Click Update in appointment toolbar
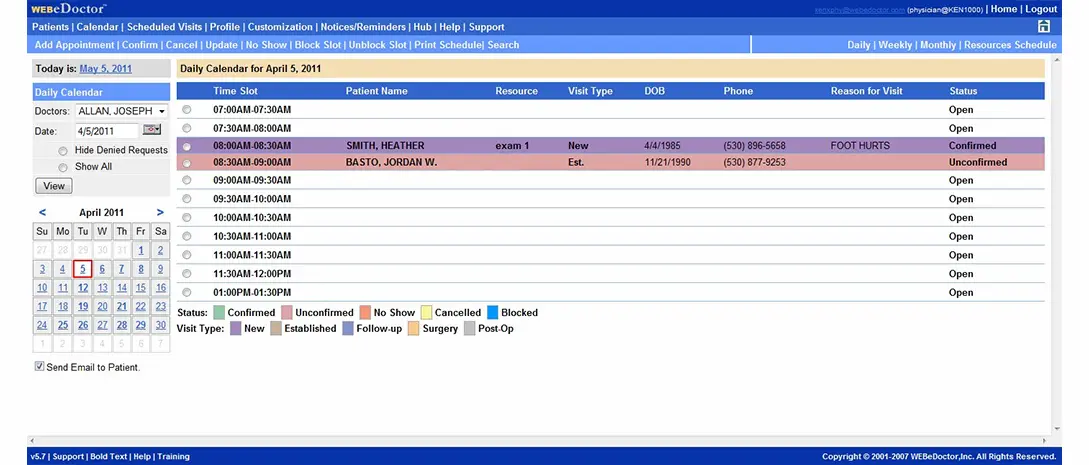Viewport: 1089px width, 465px height. point(222,45)
